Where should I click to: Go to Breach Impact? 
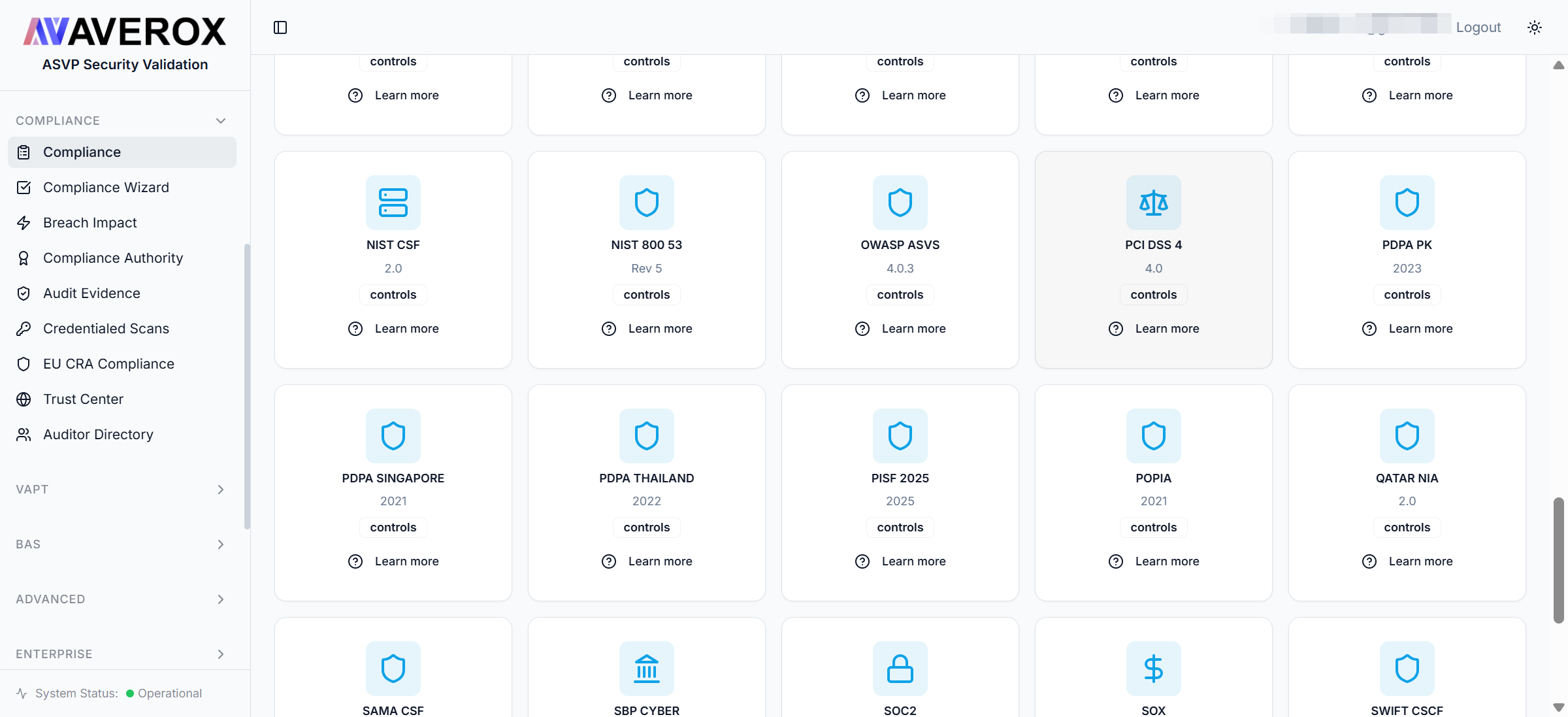pyautogui.click(x=122, y=223)
